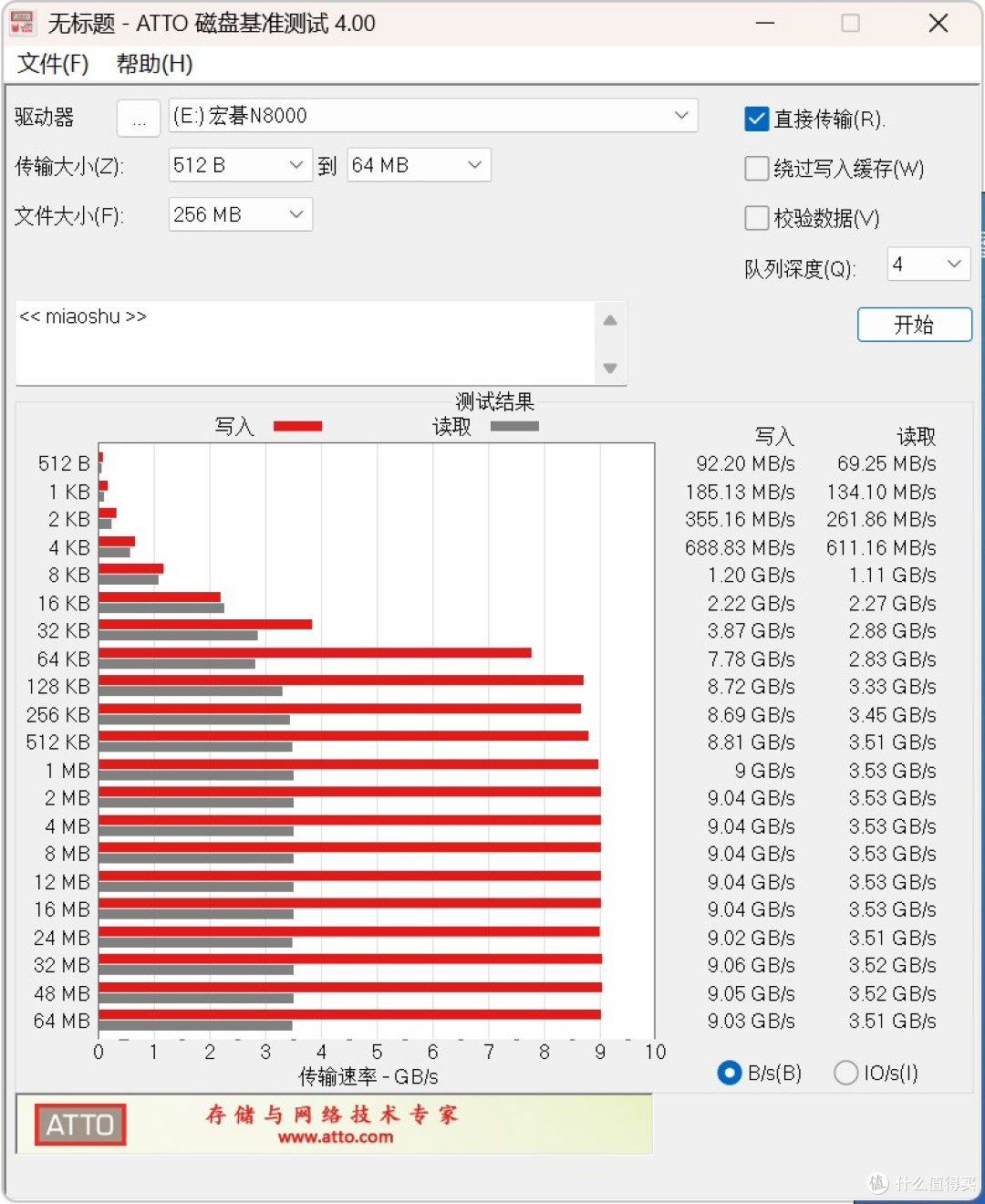Expand the 512 B transfer size start dropdown
The height and width of the screenshot is (1204, 985).
241,165
